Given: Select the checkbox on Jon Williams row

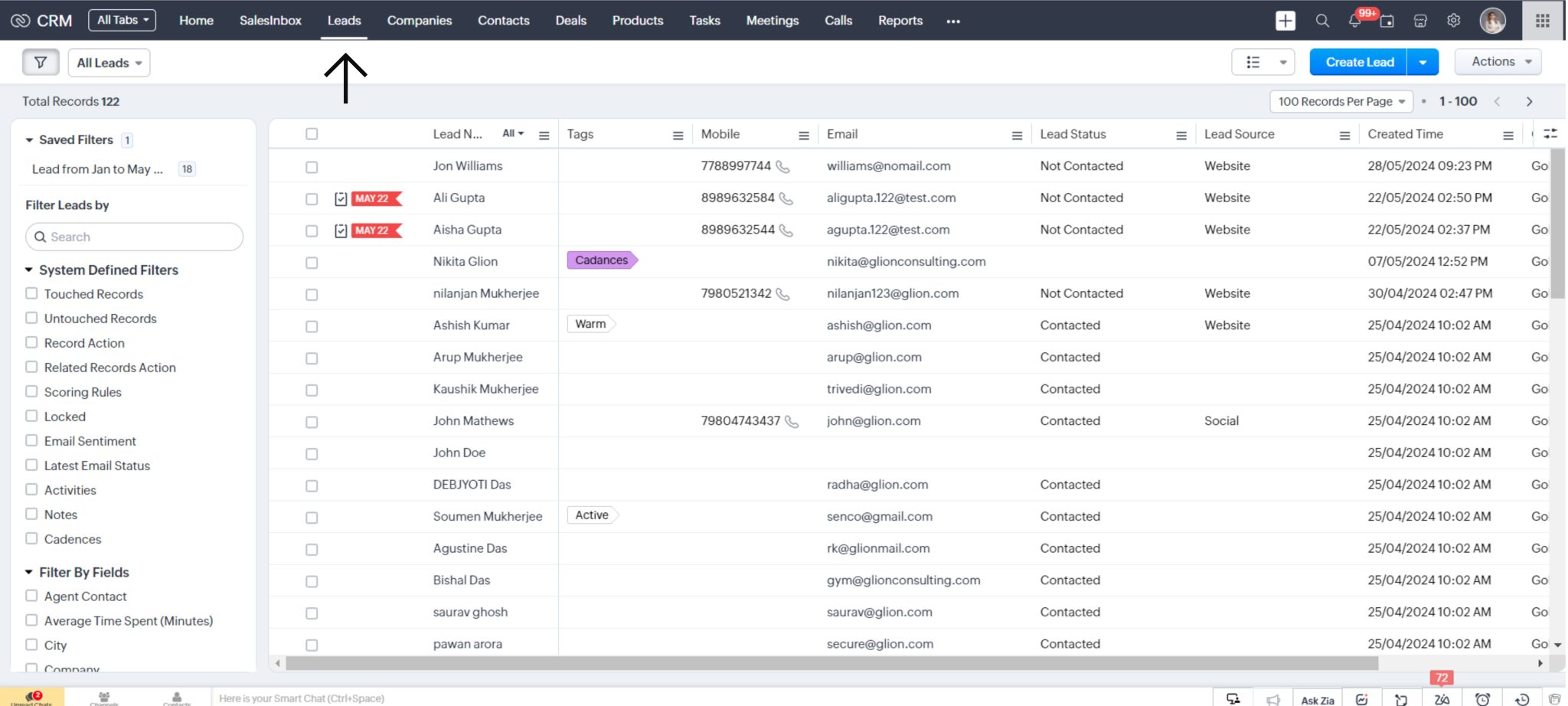Looking at the screenshot, I should tap(312, 166).
